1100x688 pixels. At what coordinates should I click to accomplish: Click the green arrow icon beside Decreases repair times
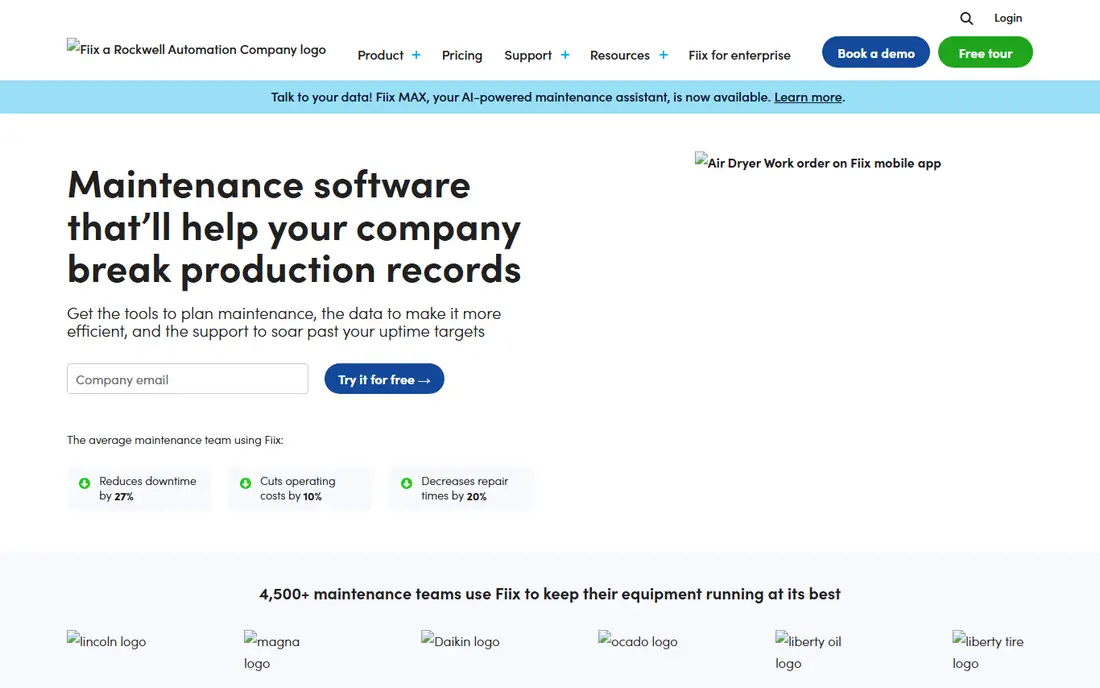tap(406, 483)
